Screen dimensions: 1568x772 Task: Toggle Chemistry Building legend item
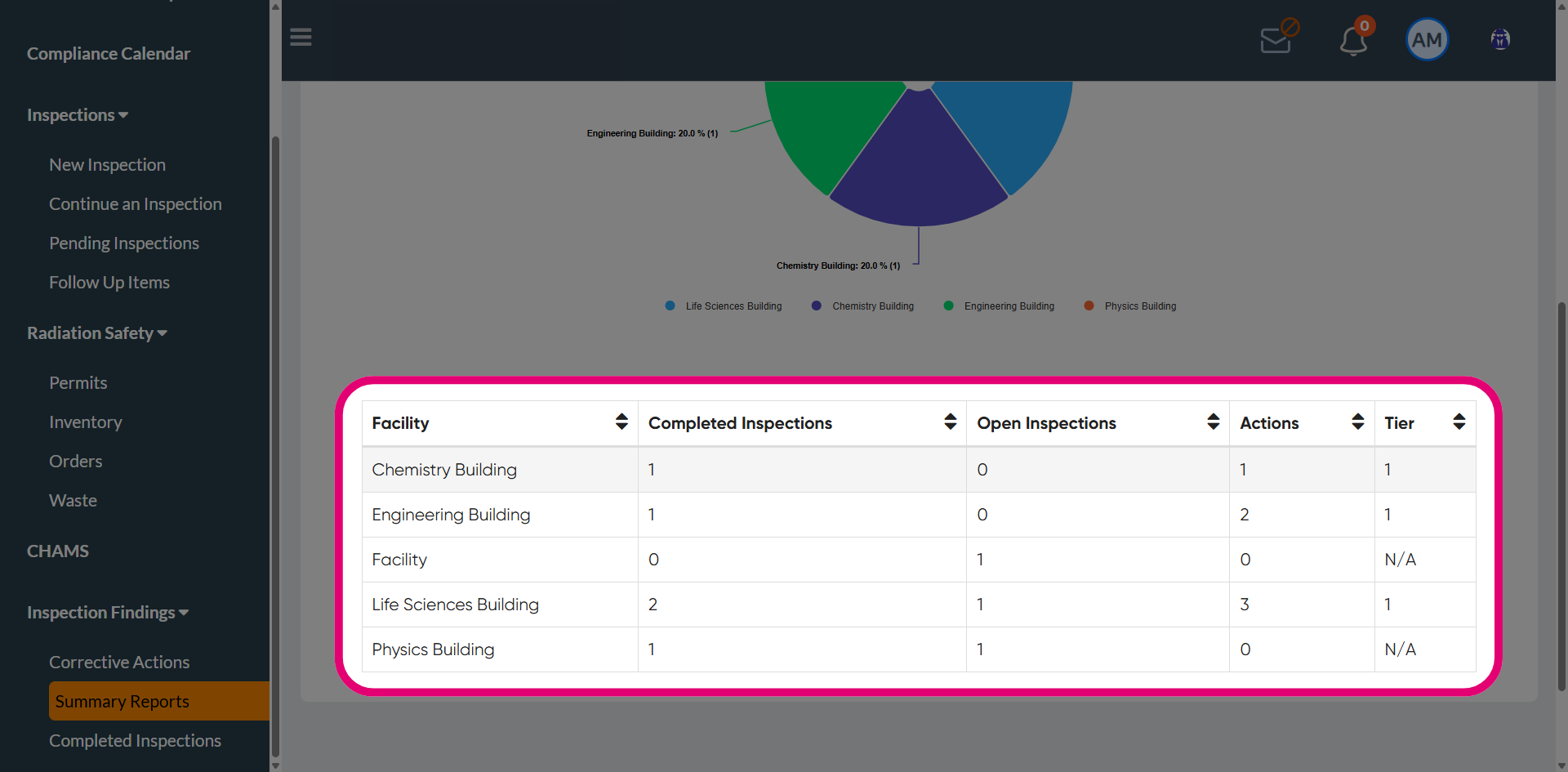click(863, 306)
